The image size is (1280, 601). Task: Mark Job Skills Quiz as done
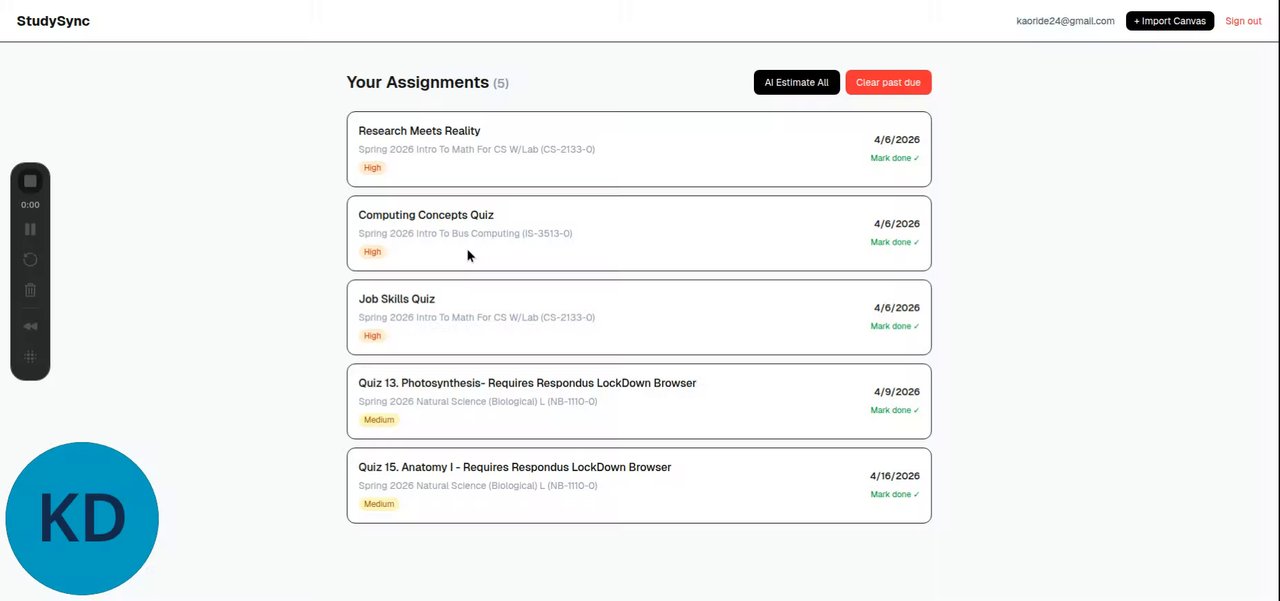pos(894,326)
